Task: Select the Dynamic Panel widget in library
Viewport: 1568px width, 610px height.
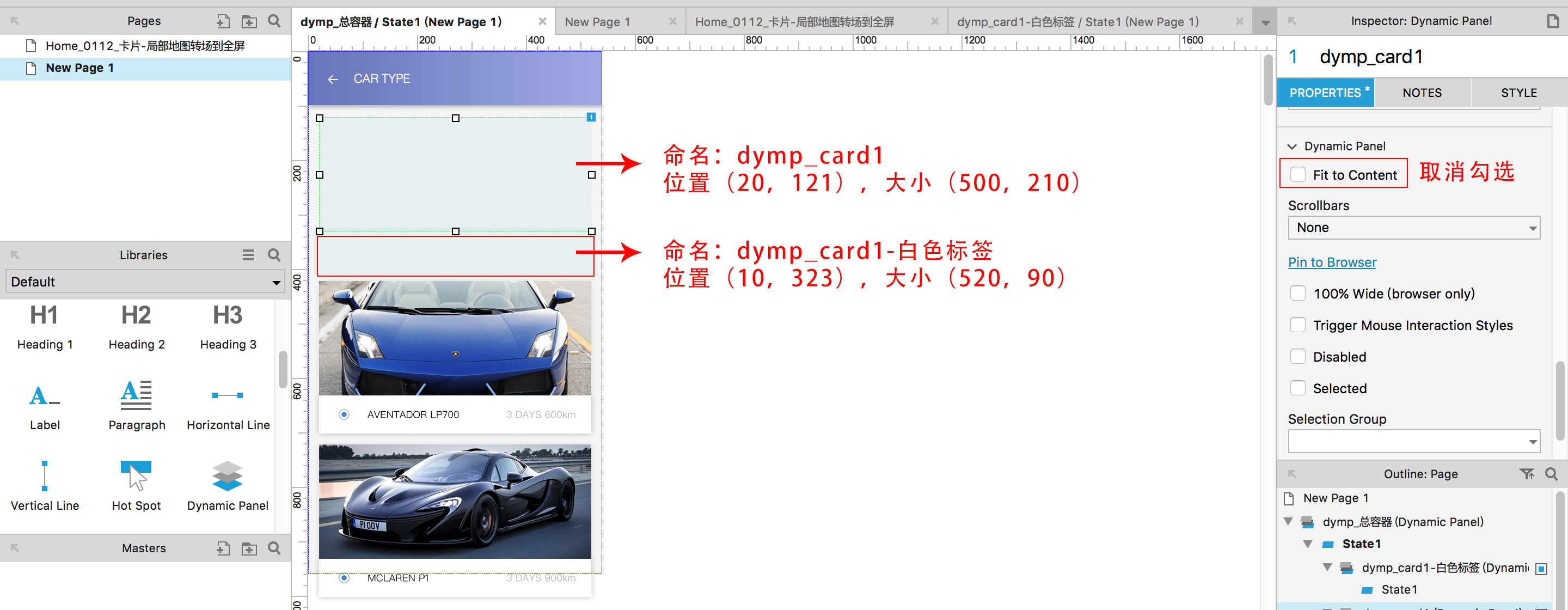Action: tap(227, 485)
